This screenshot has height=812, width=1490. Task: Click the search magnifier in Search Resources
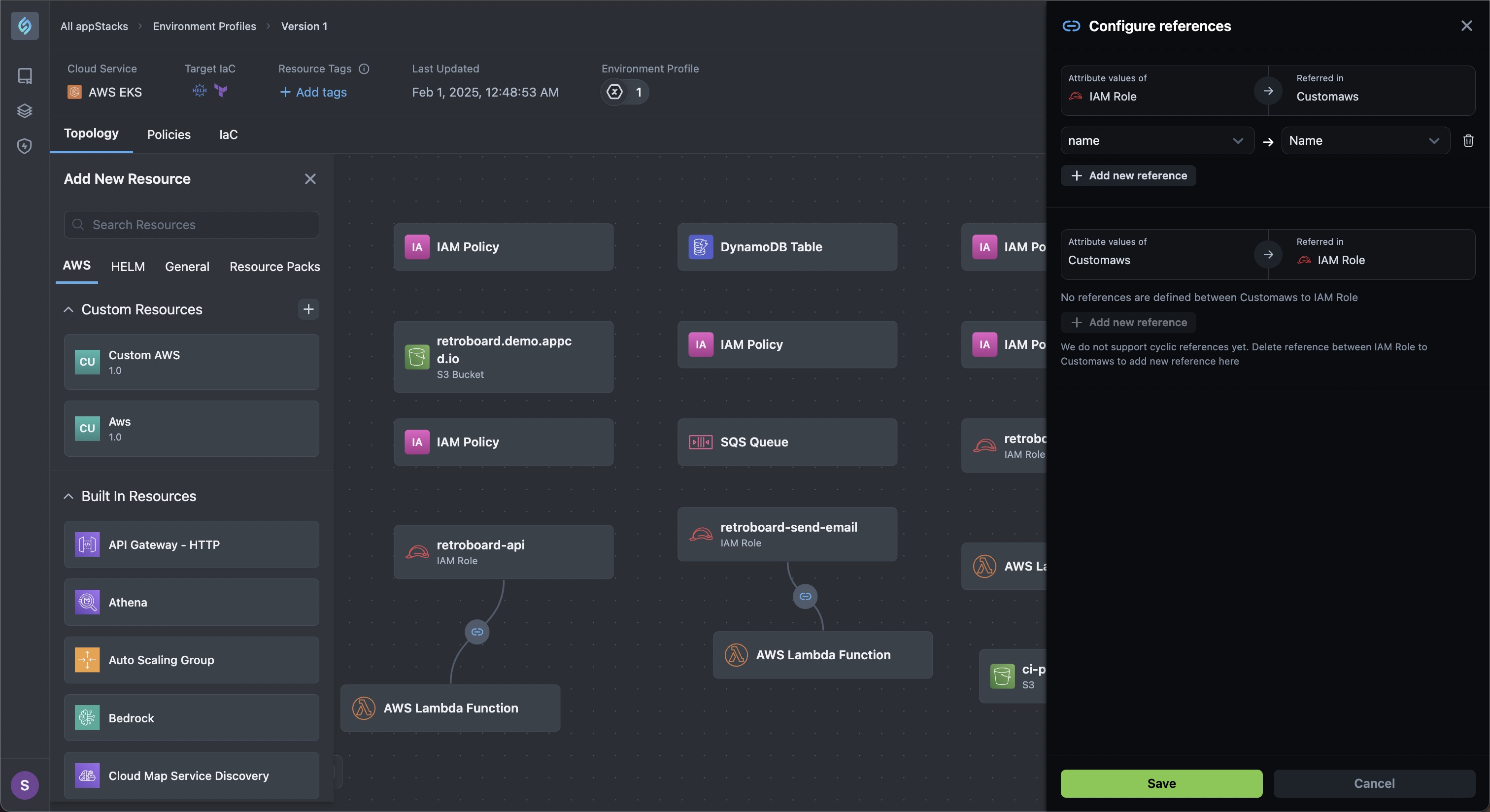(x=78, y=224)
